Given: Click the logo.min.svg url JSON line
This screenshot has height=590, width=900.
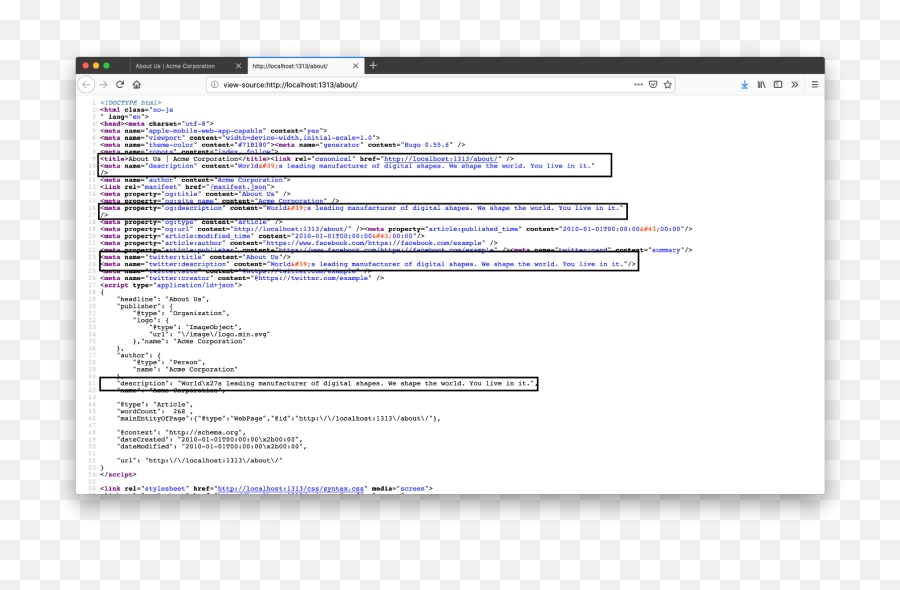Looking at the screenshot, I should coord(209,334).
